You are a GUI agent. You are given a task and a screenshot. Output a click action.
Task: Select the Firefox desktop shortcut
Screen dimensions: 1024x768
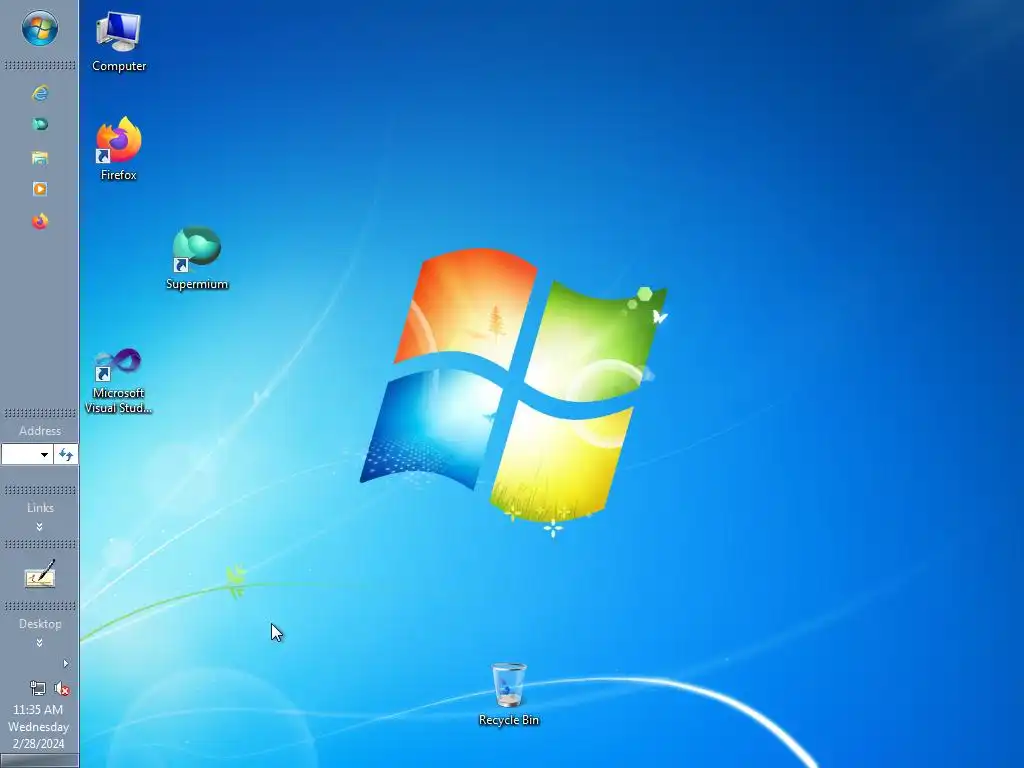119,149
